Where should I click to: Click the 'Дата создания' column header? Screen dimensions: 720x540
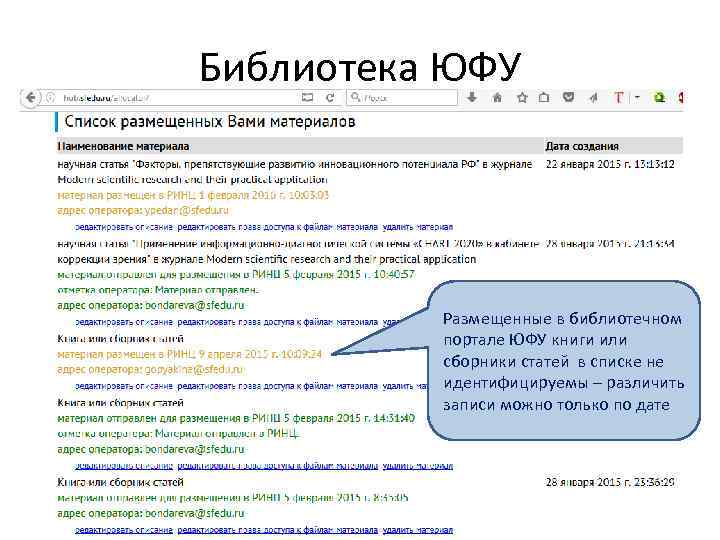pos(582,146)
